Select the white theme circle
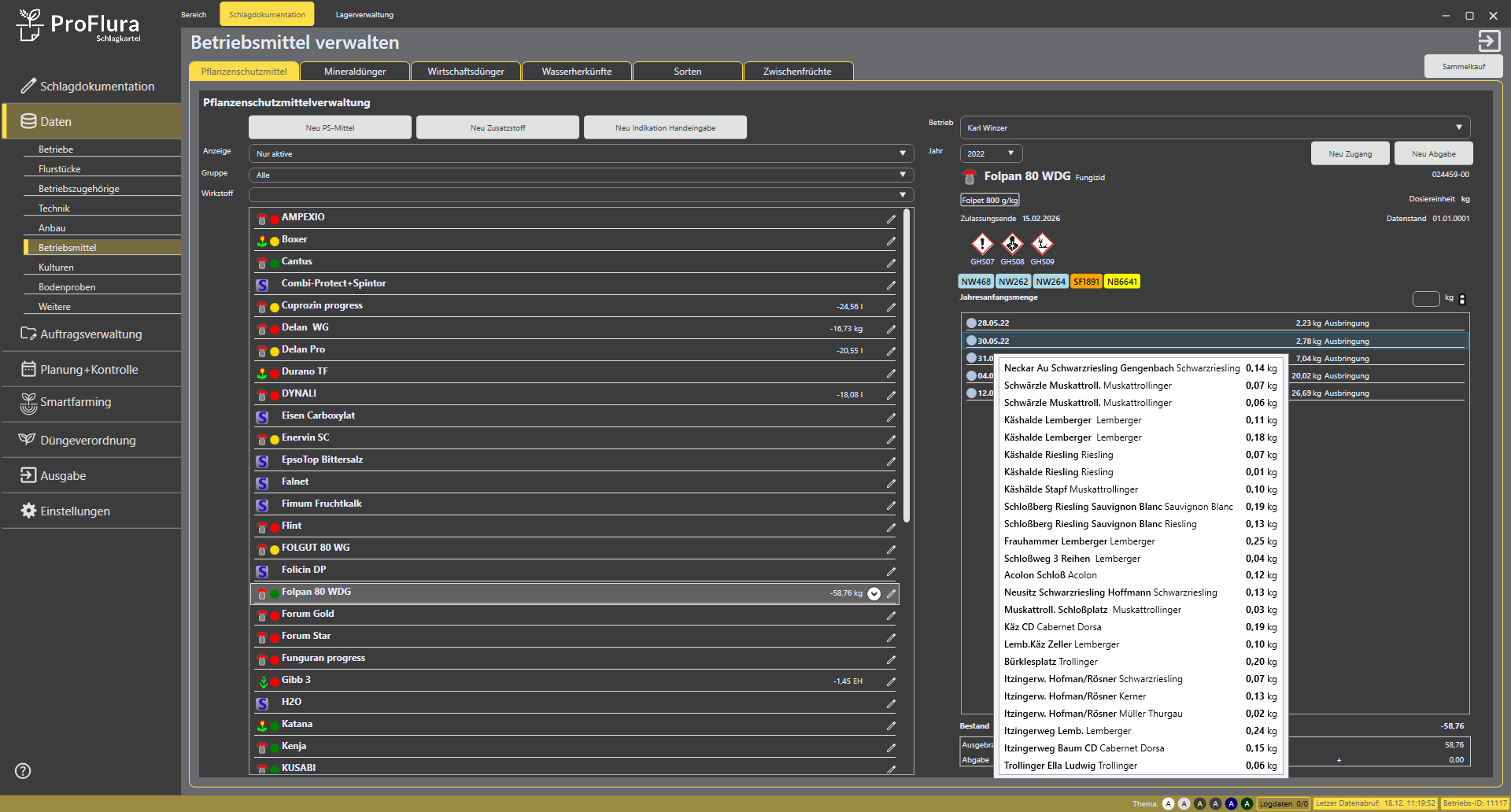Viewport: 1511px width, 812px height. (1168, 803)
